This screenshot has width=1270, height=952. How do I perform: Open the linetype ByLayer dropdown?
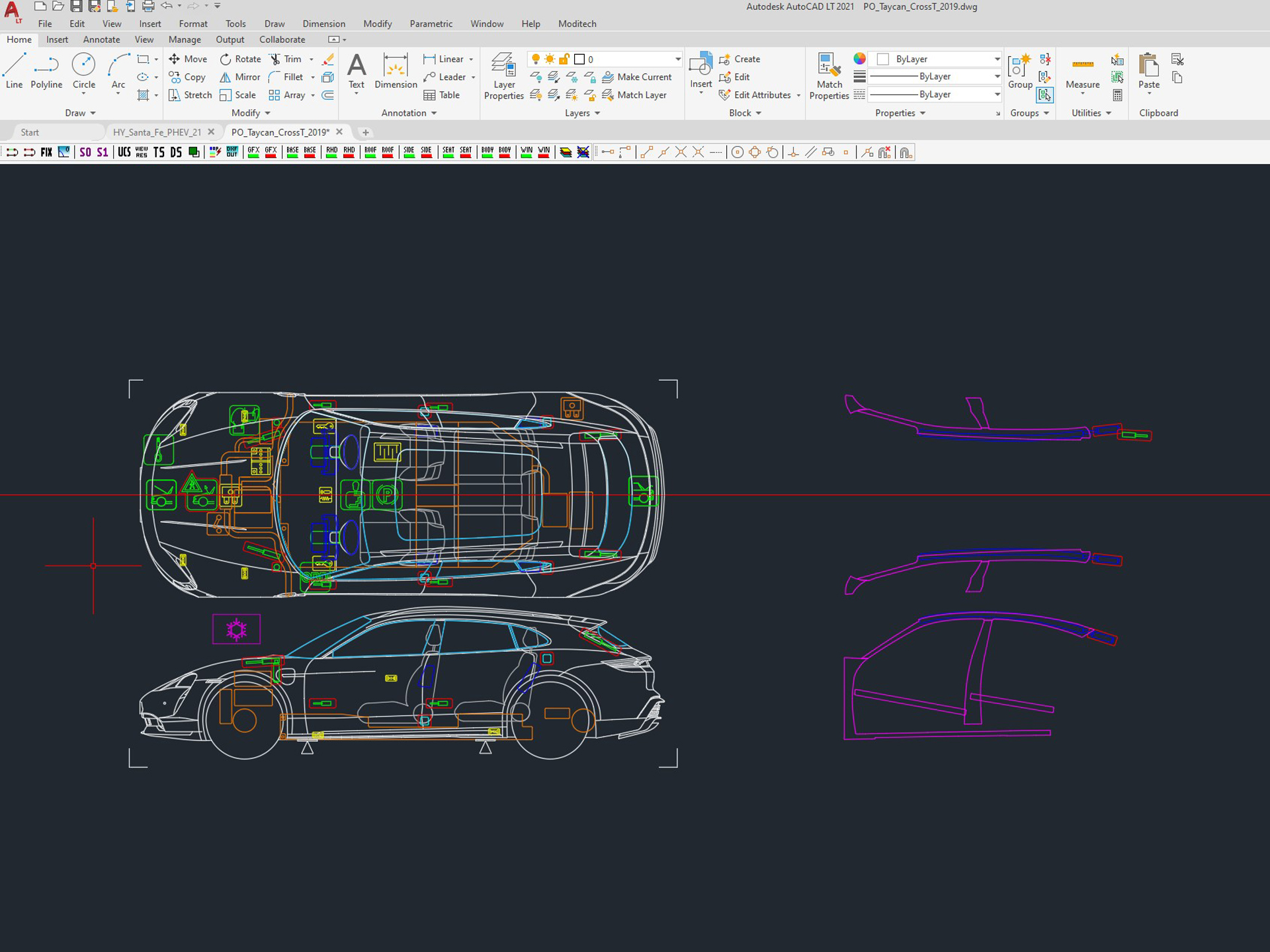936,95
